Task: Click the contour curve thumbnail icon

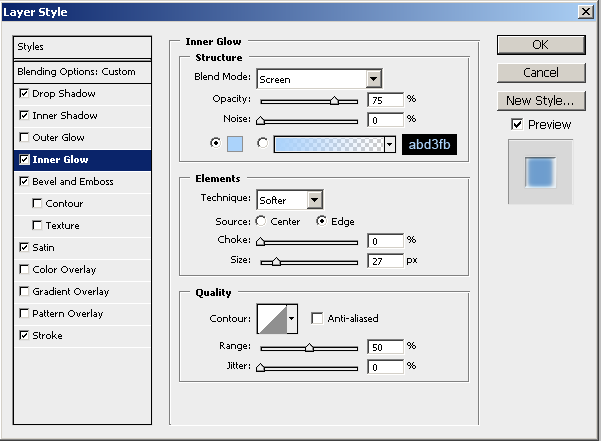Action: pyautogui.click(x=271, y=319)
